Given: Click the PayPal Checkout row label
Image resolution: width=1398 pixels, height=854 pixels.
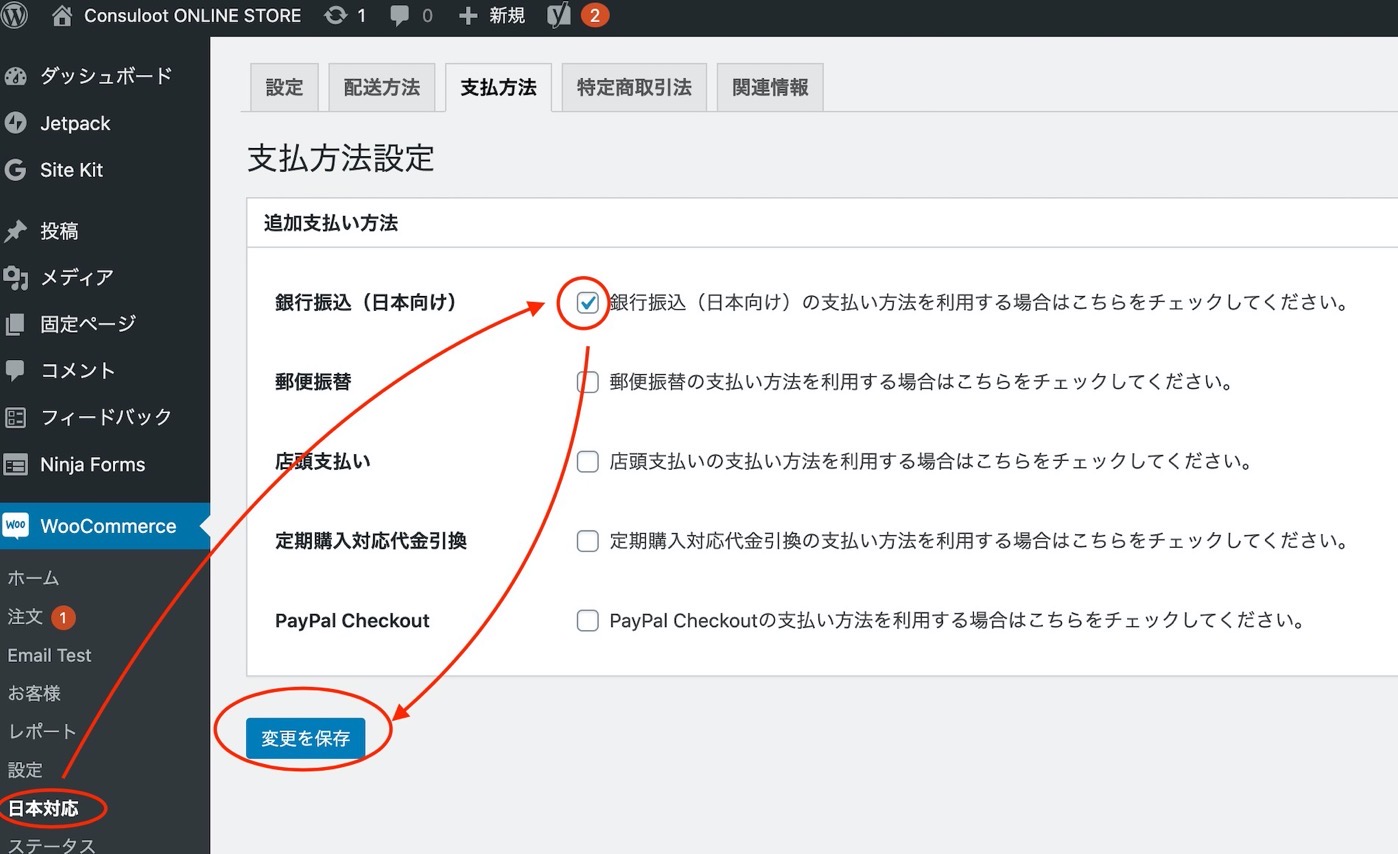Looking at the screenshot, I should point(352,621).
